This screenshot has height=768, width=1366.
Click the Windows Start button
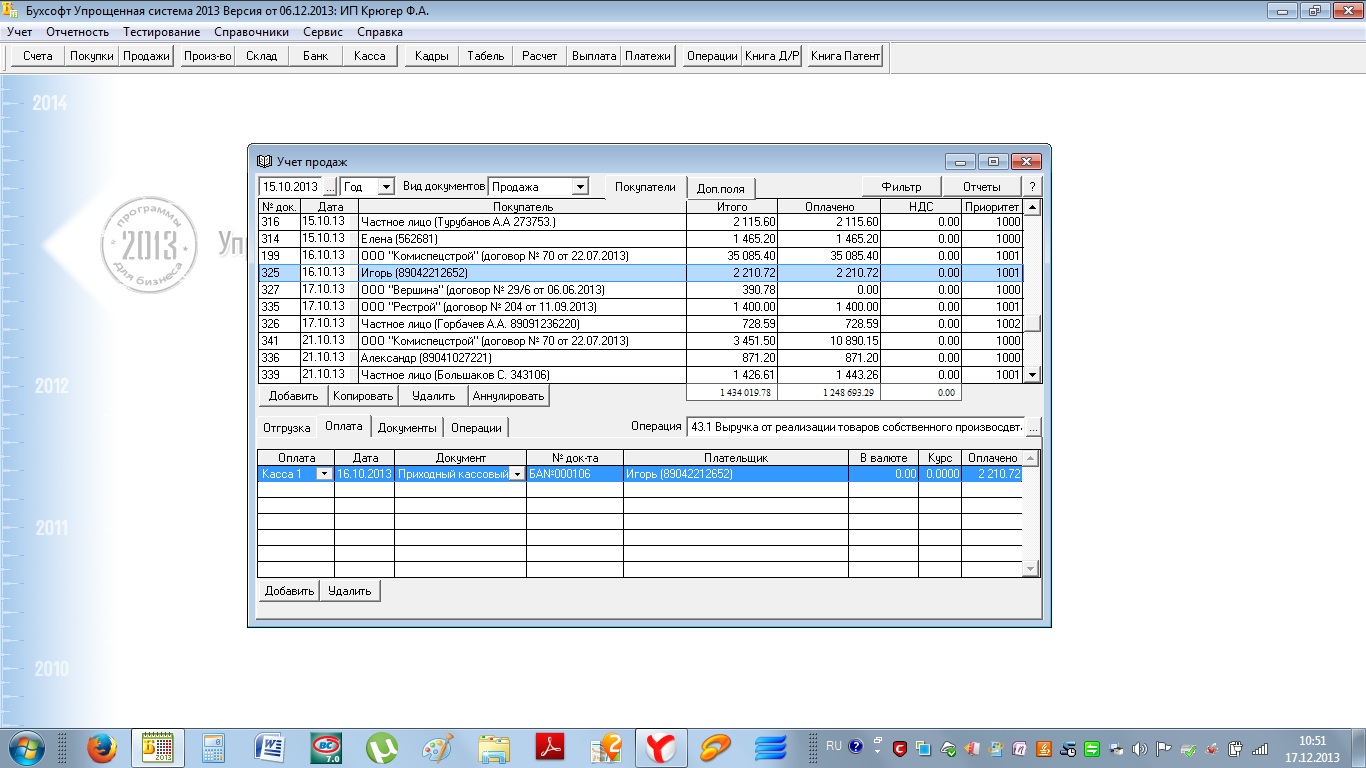[x=25, y=747]
